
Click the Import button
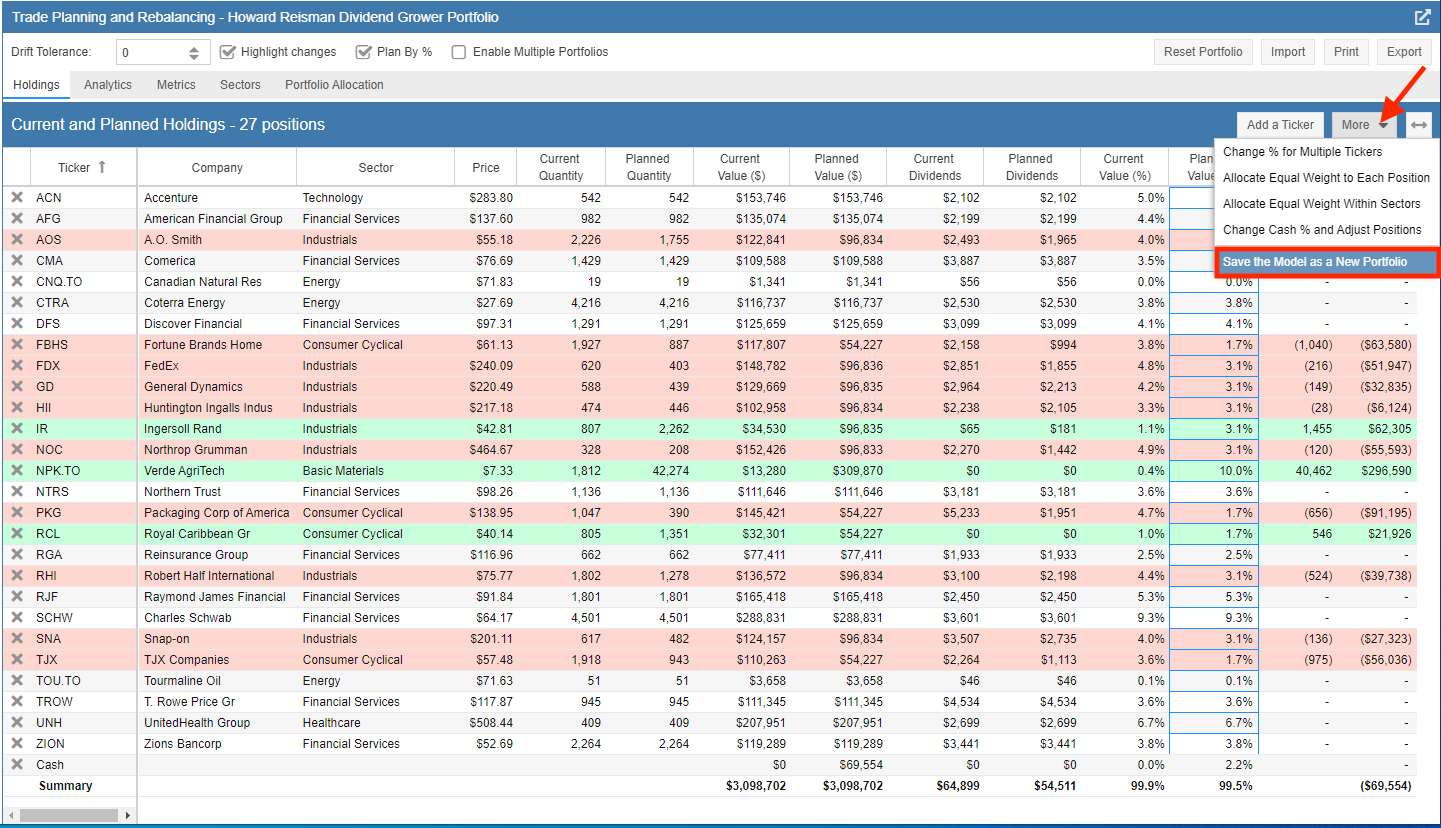coord(1288,52)
